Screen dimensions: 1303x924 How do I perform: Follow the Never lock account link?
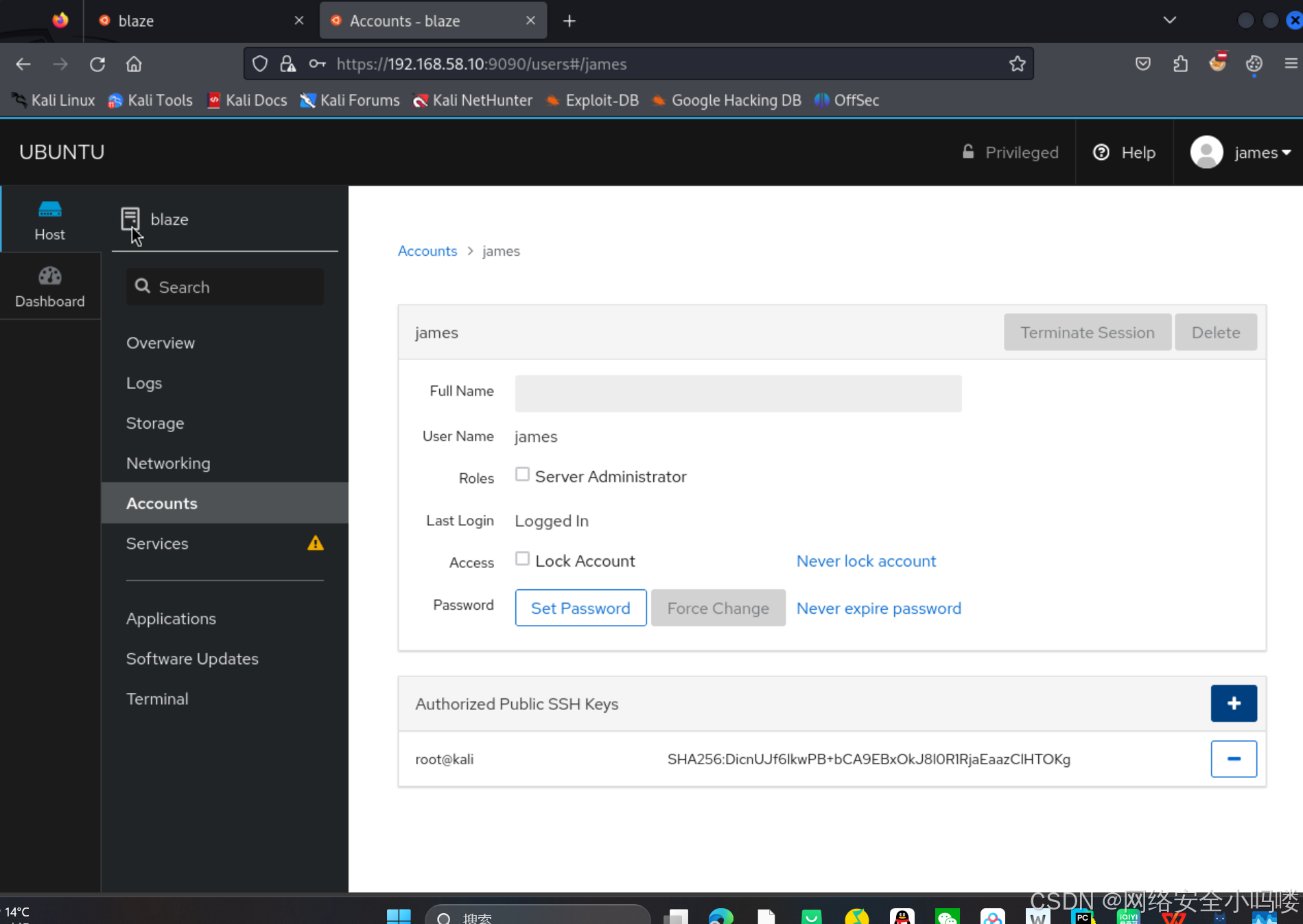866,561
